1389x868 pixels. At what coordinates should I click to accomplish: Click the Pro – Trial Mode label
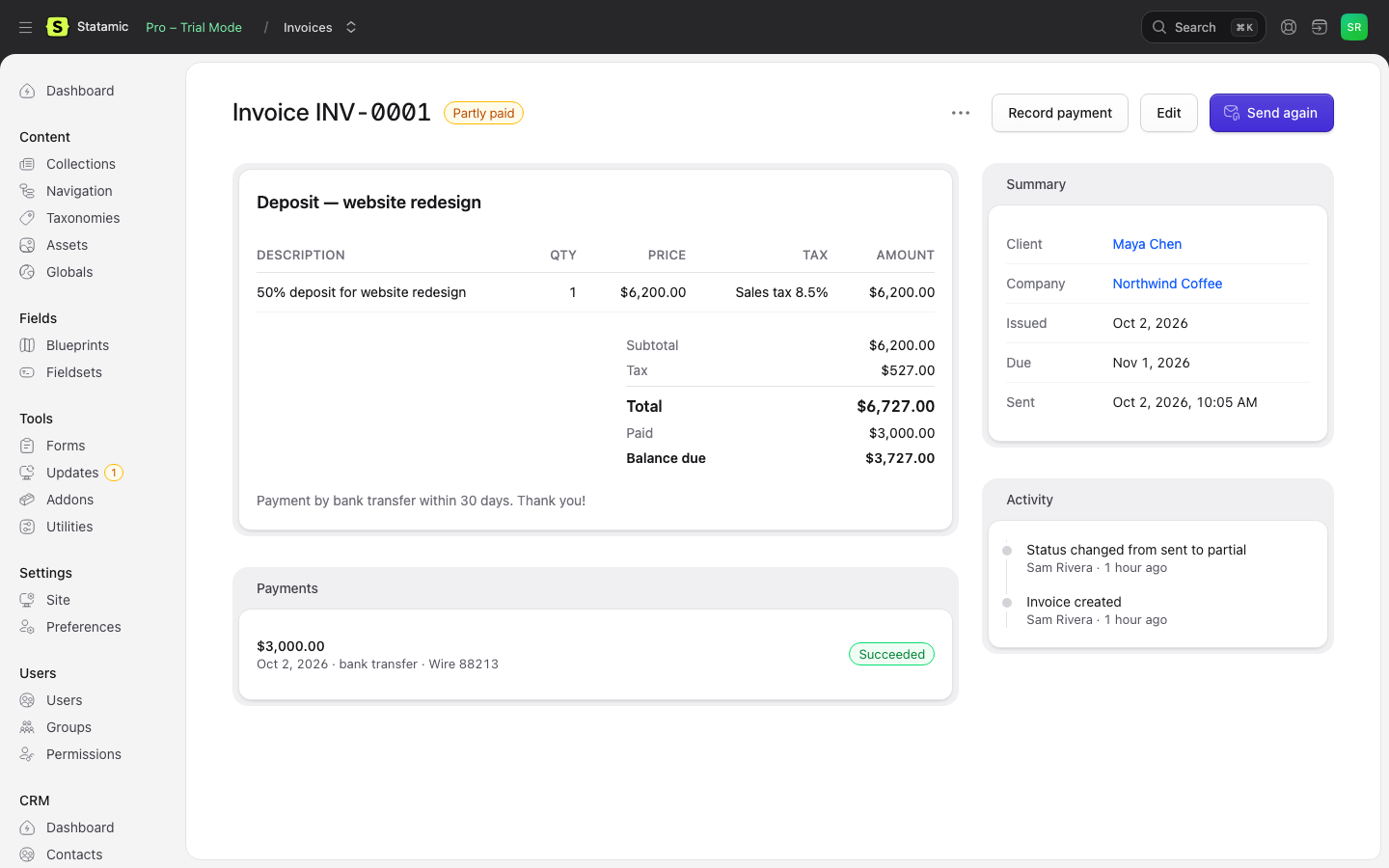pos(194,27)
